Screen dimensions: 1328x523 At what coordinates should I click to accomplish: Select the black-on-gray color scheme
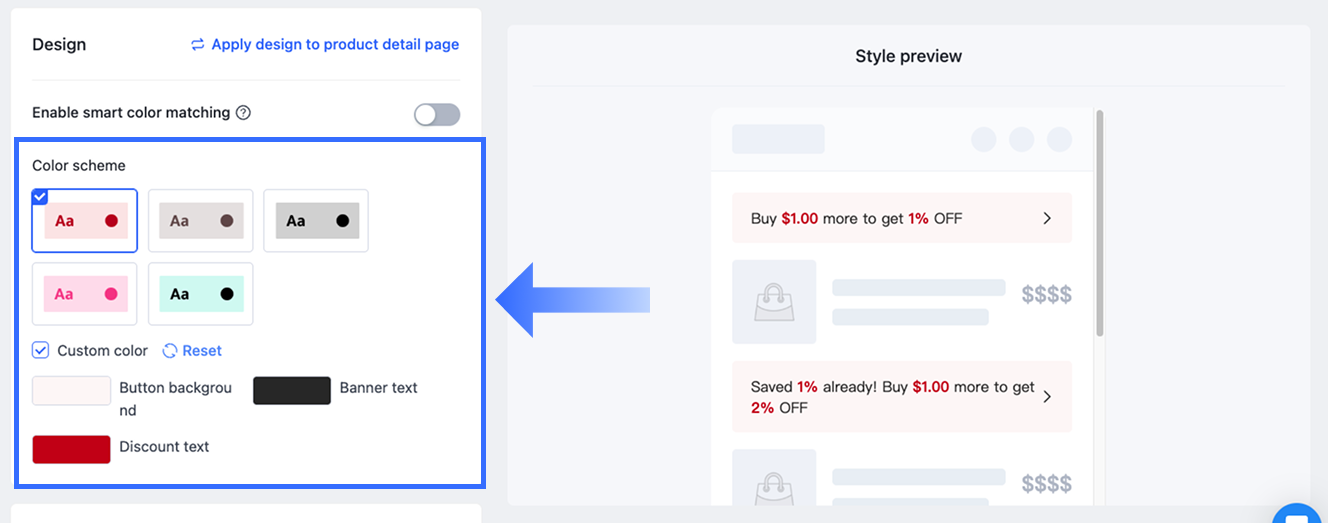point(316,221)
